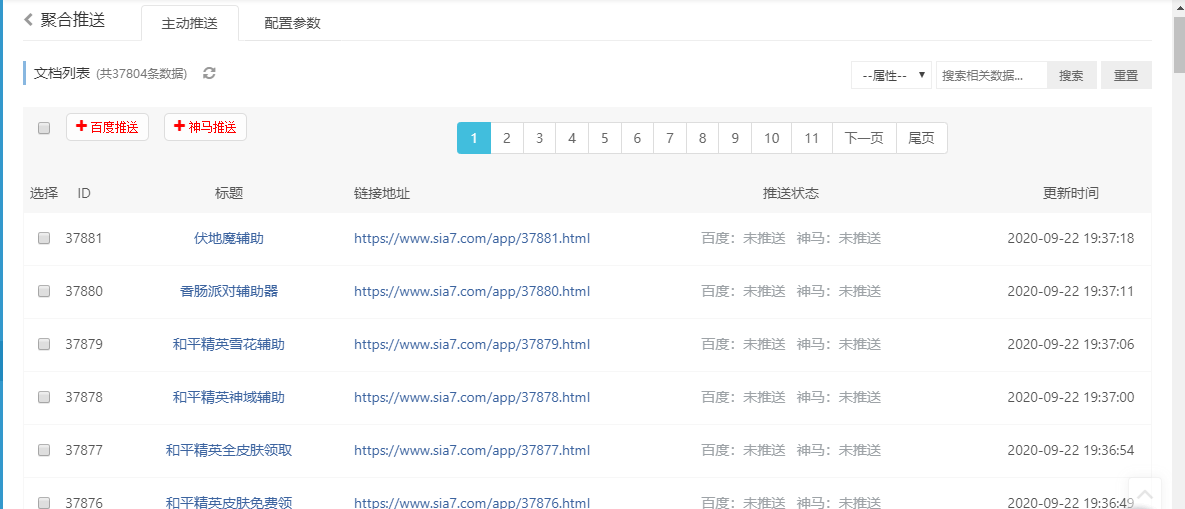Go to page 7
The height and width of the screenshot is (509, 1185).
670,138
